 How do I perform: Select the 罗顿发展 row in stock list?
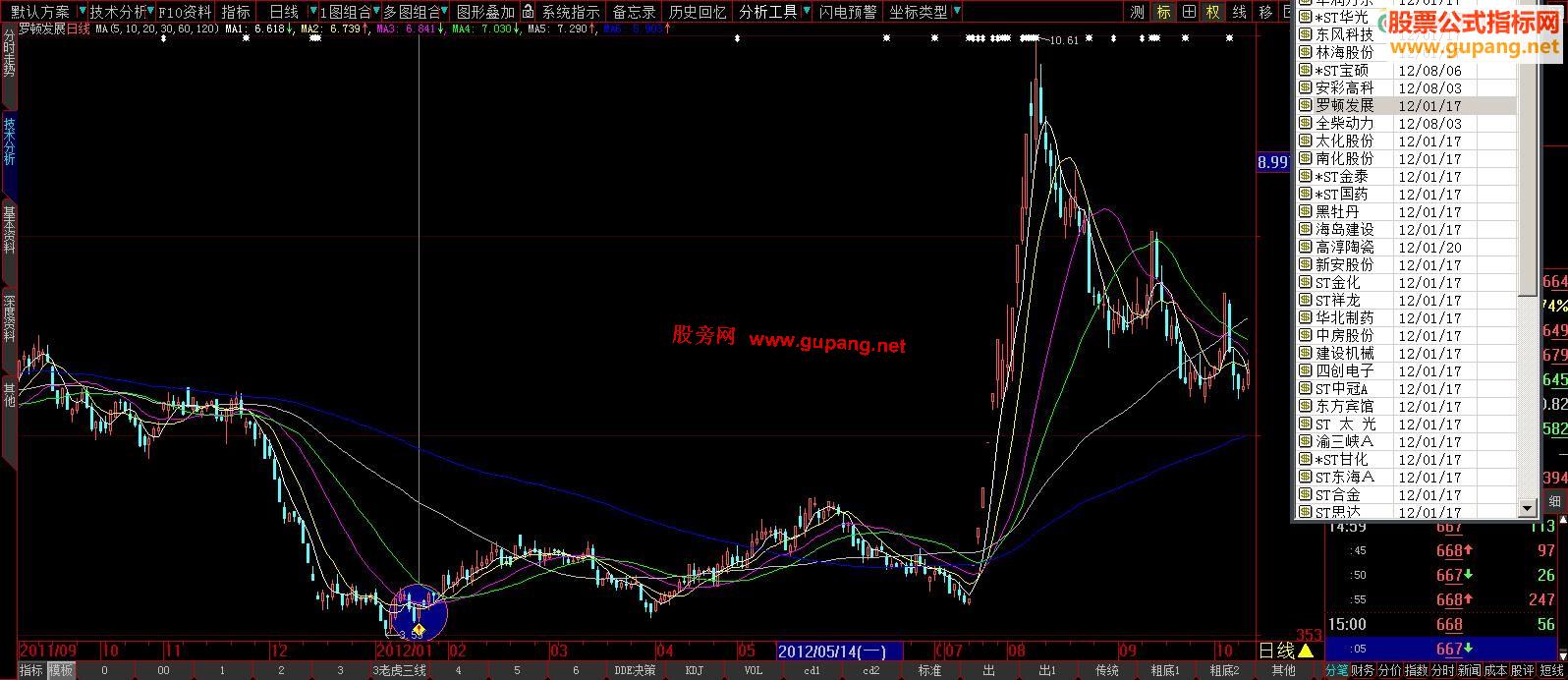coord(1407,105)
